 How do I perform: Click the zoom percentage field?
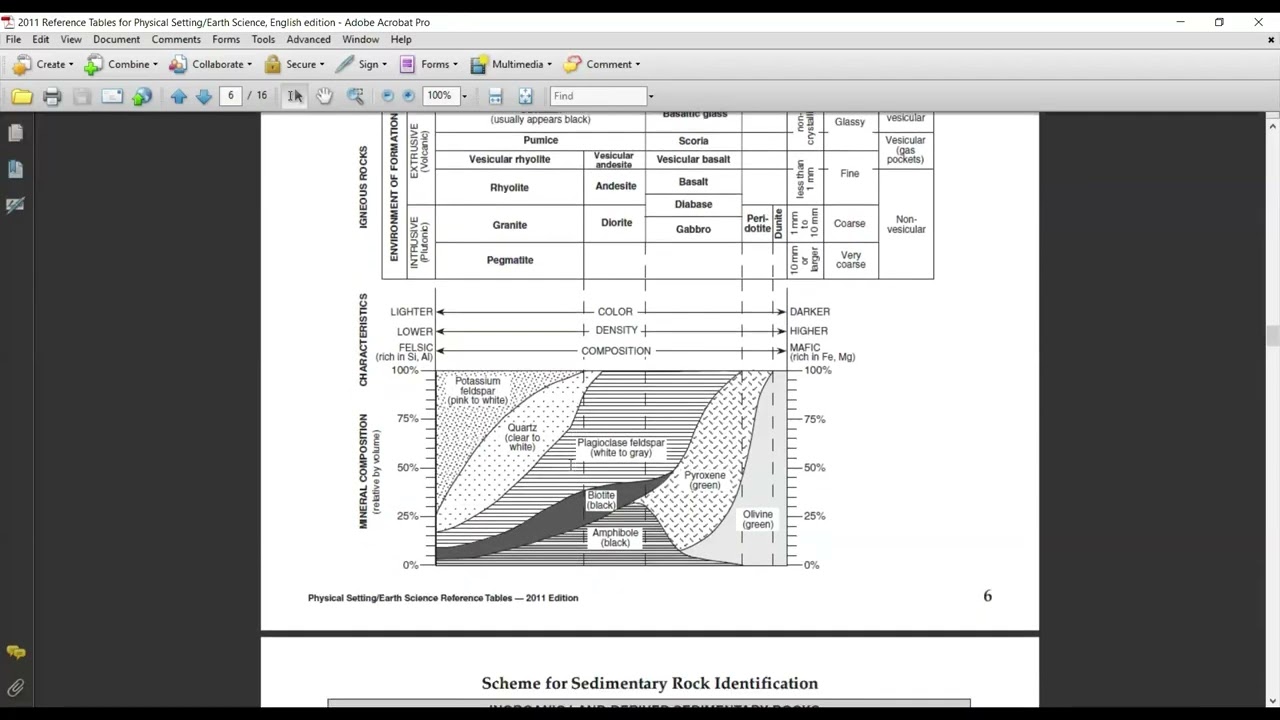click(440, 96)
